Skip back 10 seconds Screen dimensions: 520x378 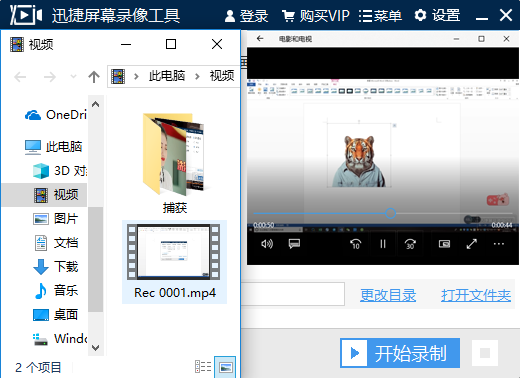355,244
